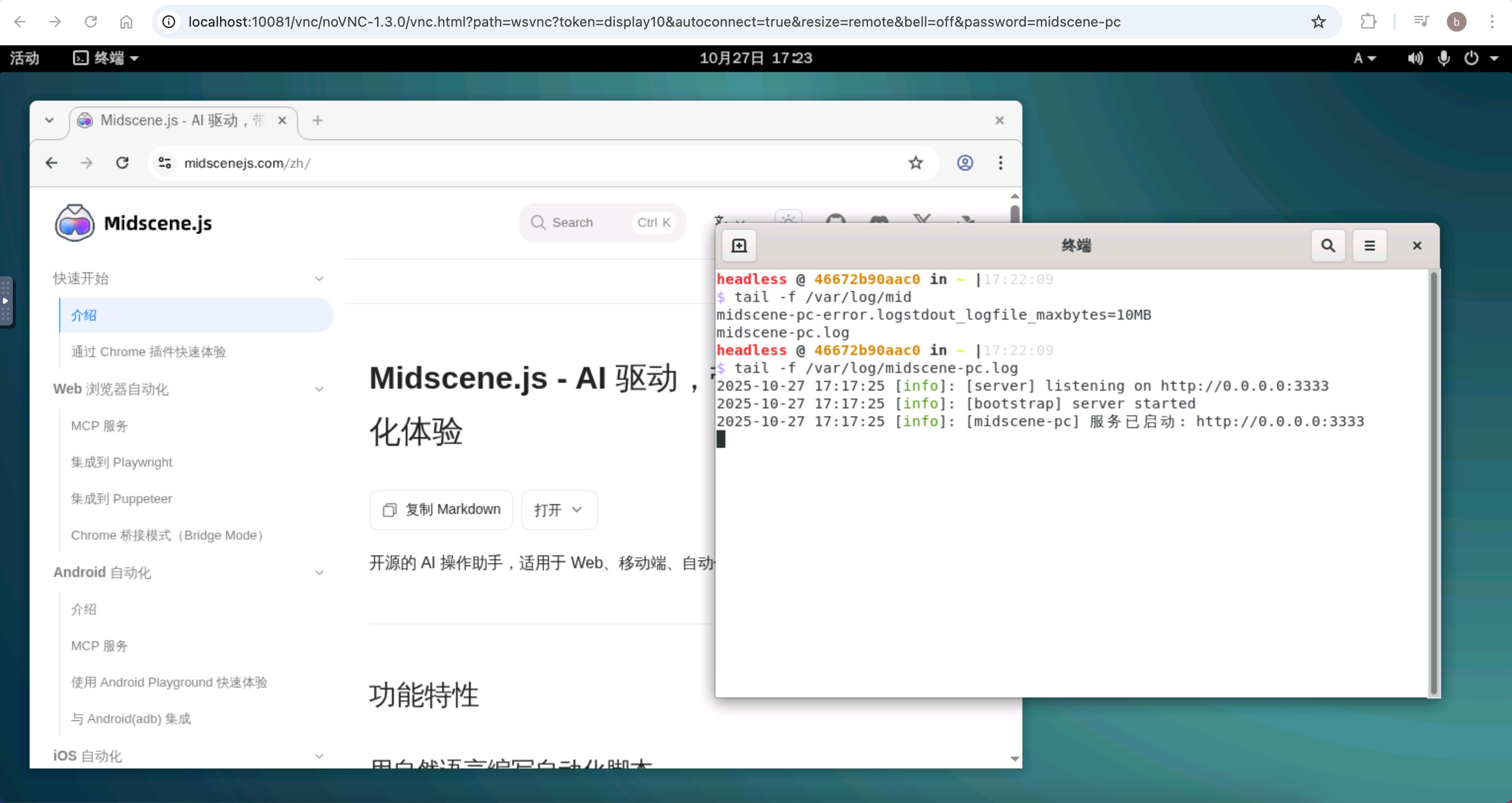Viewport: 1512px width, 803px height.
Task: Collapse the Web 浏览器自动化 section
Action: click(x=319, y=389)
